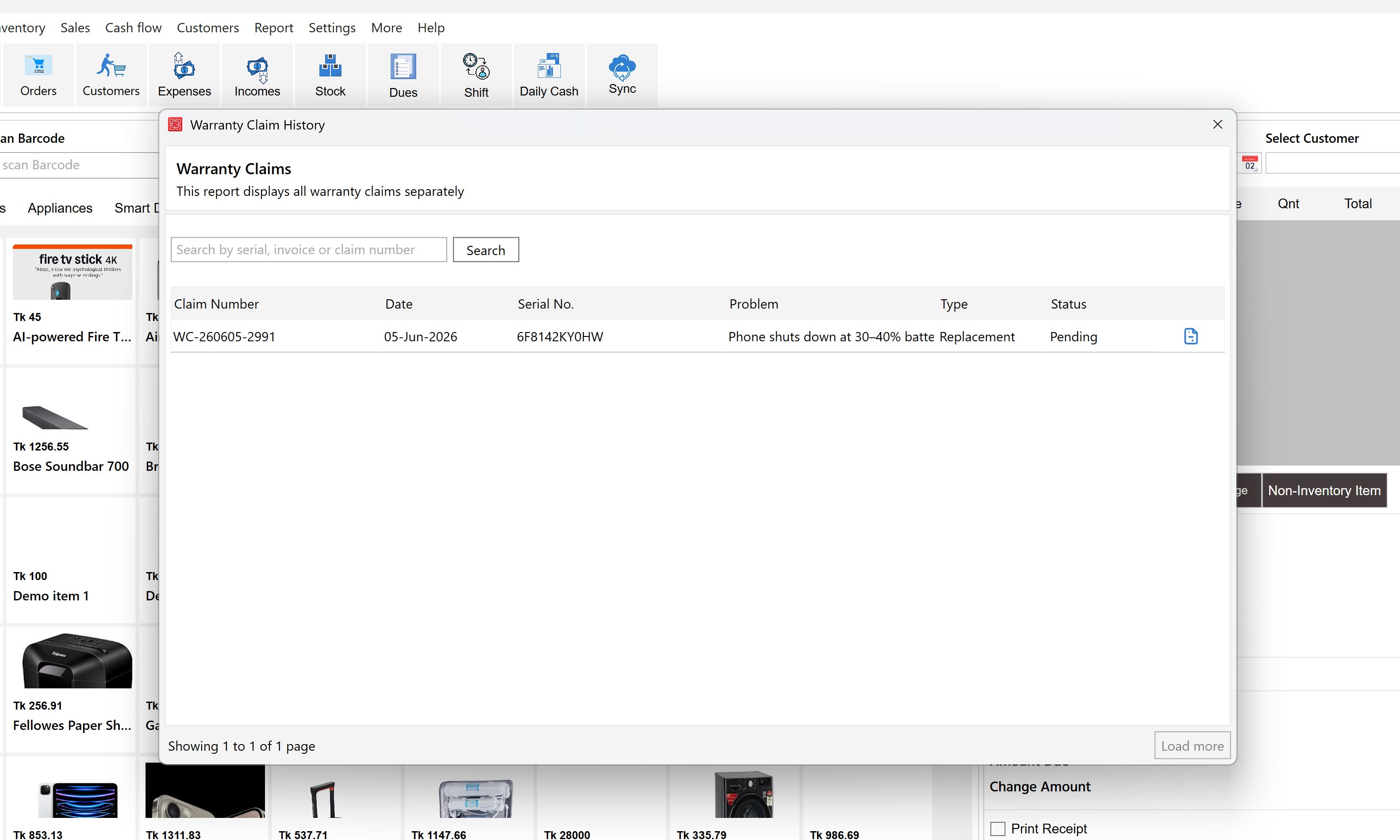Click the Tk 28000 product price
This screenshot has width=1400, height=840.
(567, 834)
